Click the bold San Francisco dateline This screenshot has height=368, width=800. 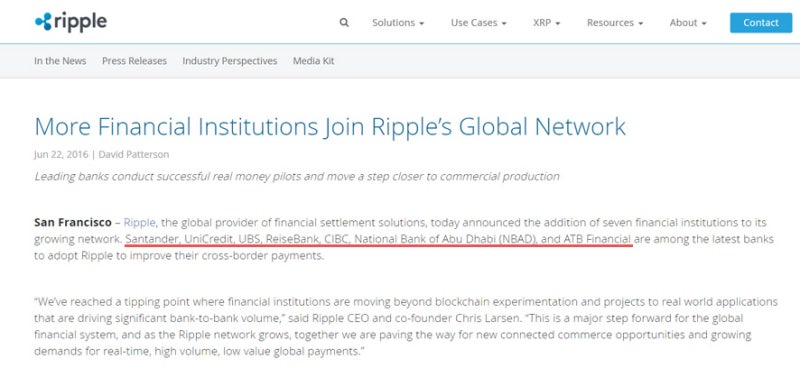72,223
